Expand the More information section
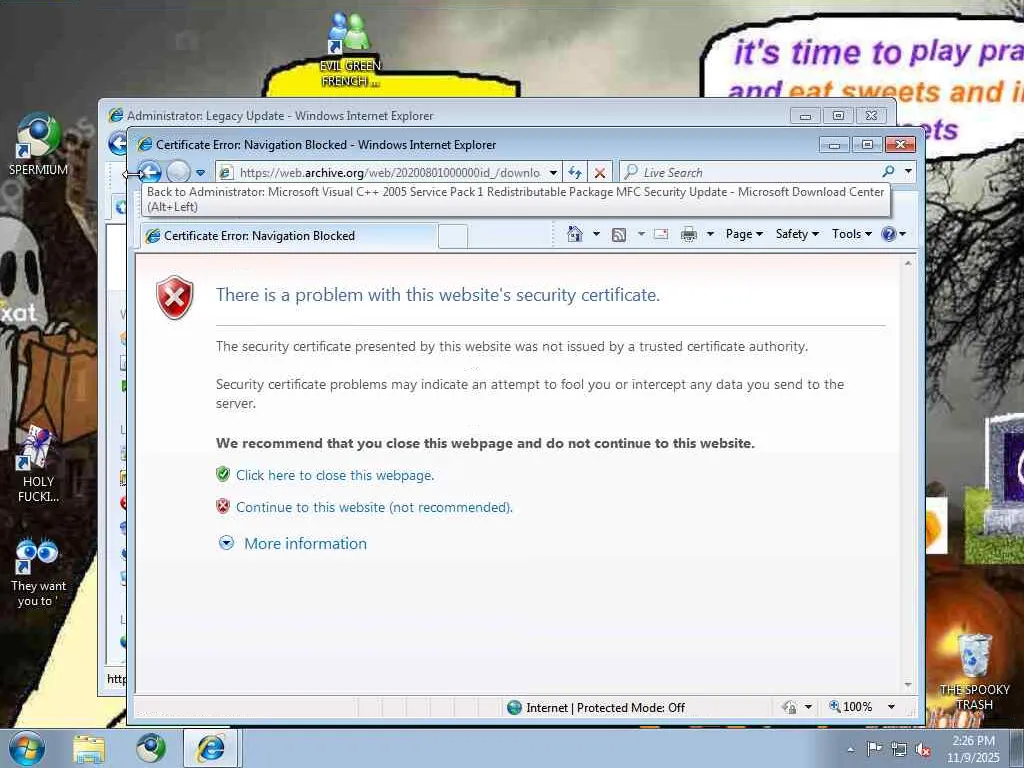 click(x=227, y=543)
